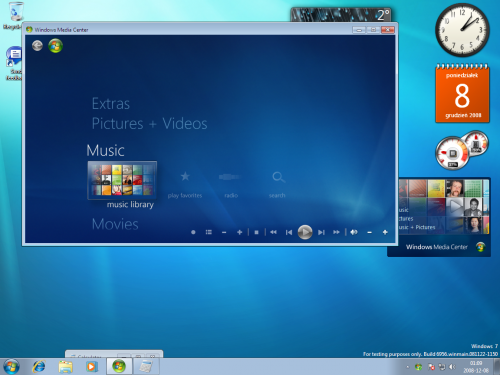Toggle mute speaker in transport bar
The height and width of the screenshot is (375, 500).
point(354,232)
